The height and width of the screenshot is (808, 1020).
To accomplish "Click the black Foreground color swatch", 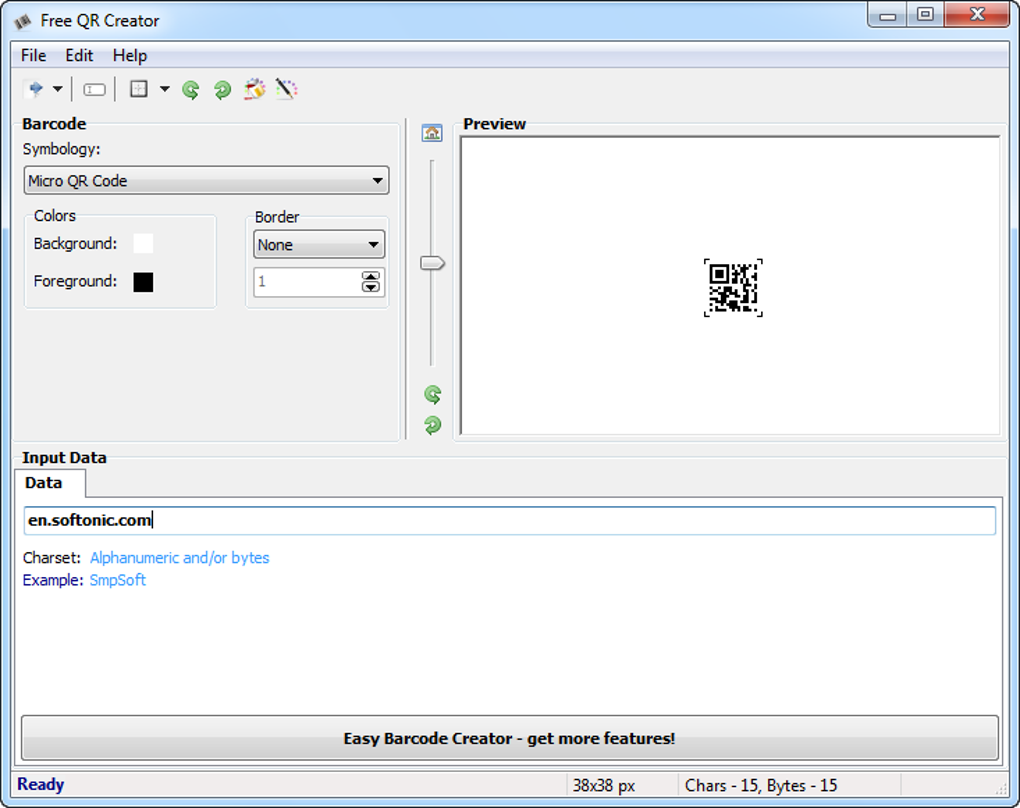I will [x=143, y=282].
